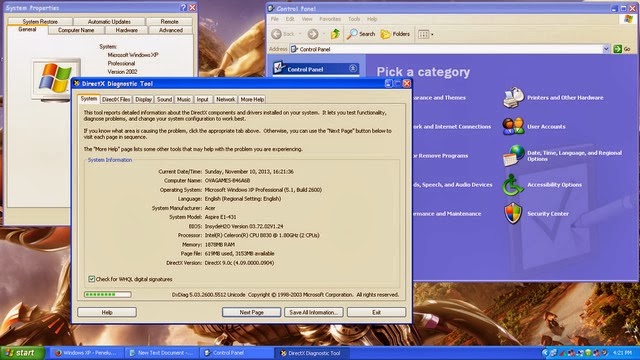Image resolution: width=640 pixels, height=360 pixels.
Task: Open Computer Name tab in System Properties
Action: pos(76,30)
